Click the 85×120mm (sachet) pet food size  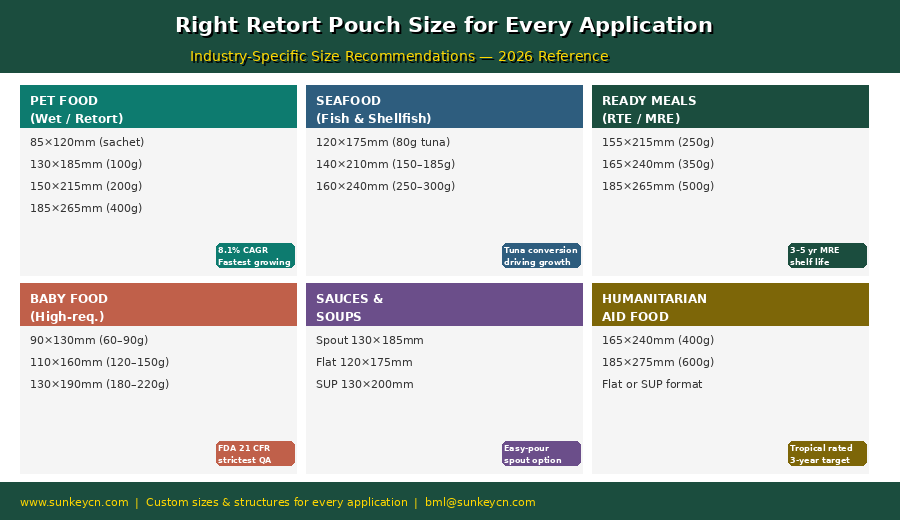click(x=87, y=142)
